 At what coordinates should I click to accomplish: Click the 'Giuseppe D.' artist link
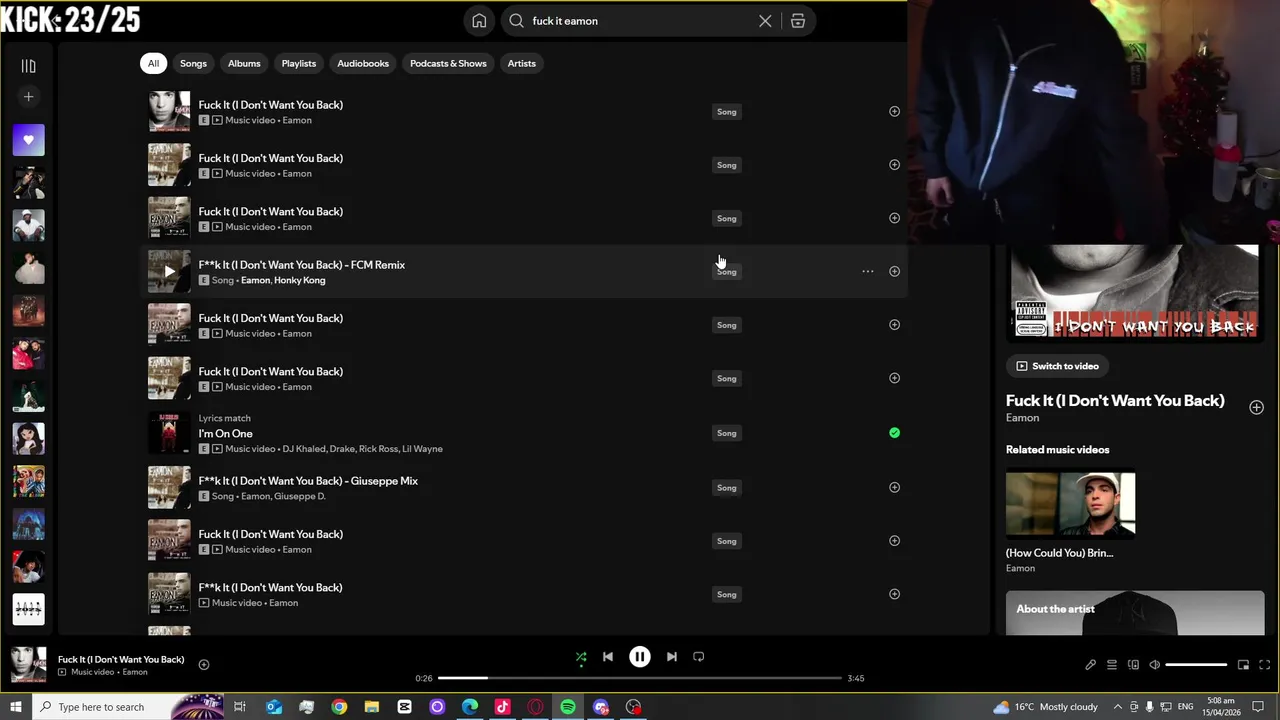click(x=300, y=496)
